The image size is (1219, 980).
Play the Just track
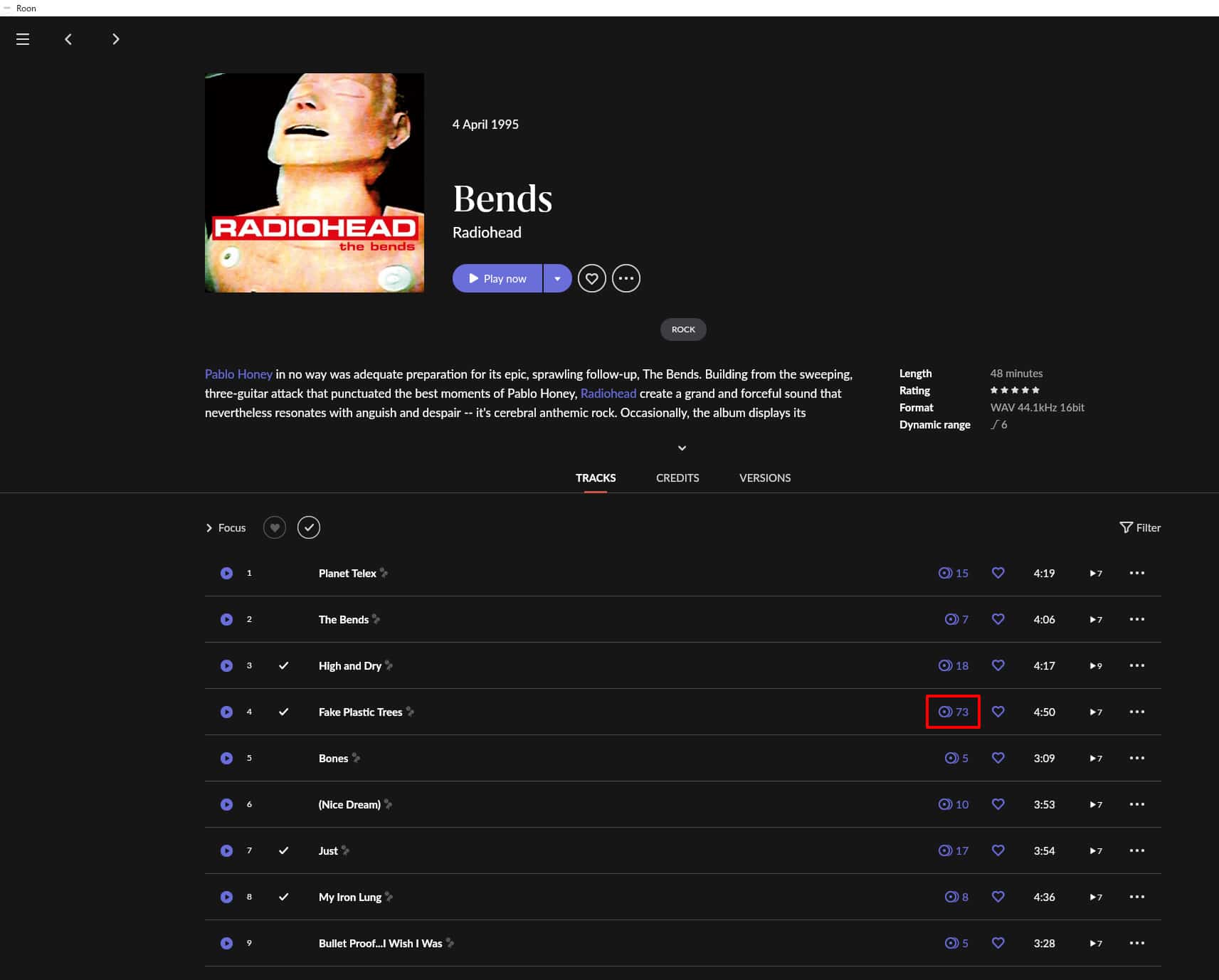pyautogui.click(x=226, y=850)
